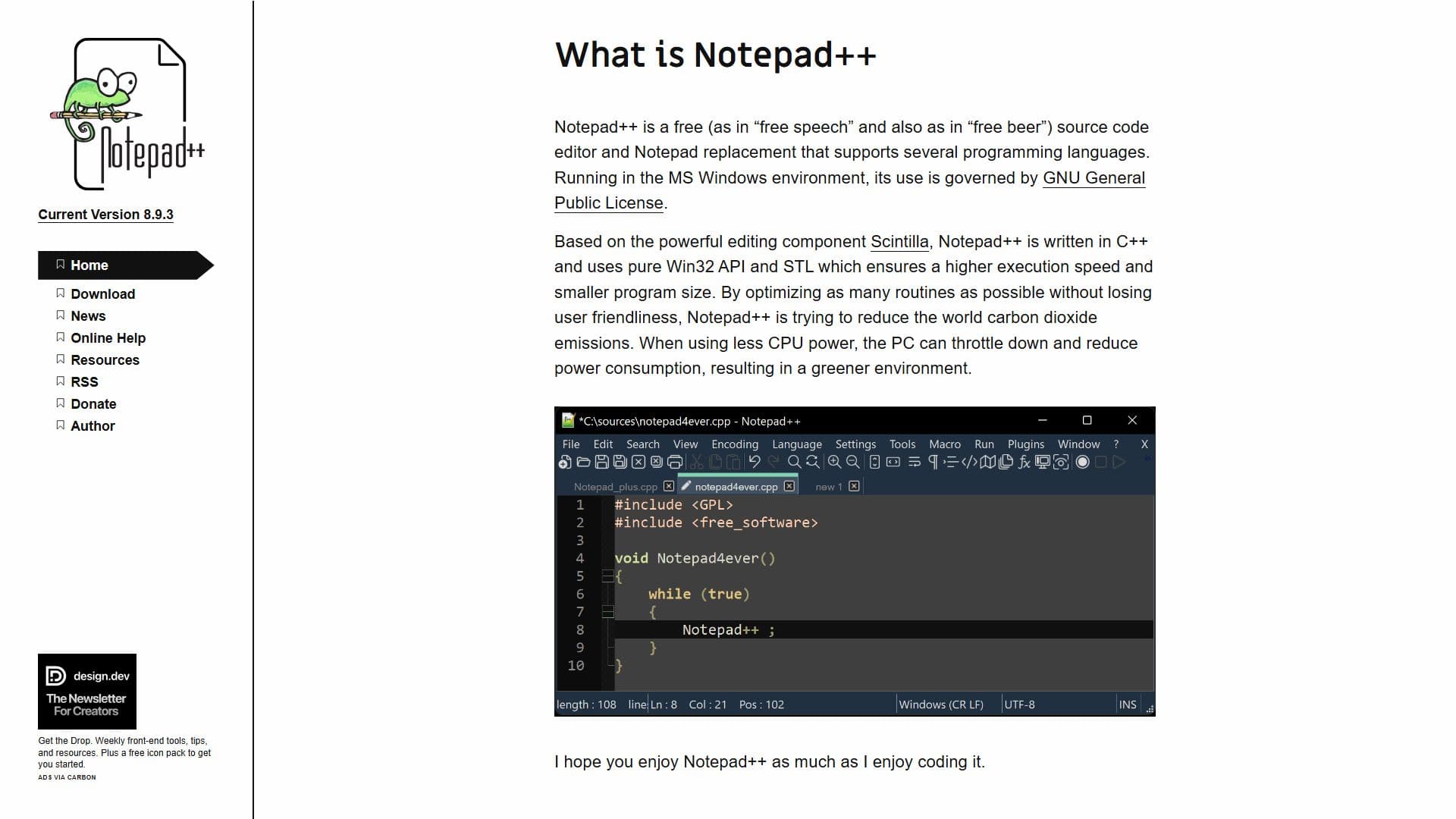Click the Cut scissors toolbar icon
Viewport: 1456px width, 819px height.
coord(697,462)
